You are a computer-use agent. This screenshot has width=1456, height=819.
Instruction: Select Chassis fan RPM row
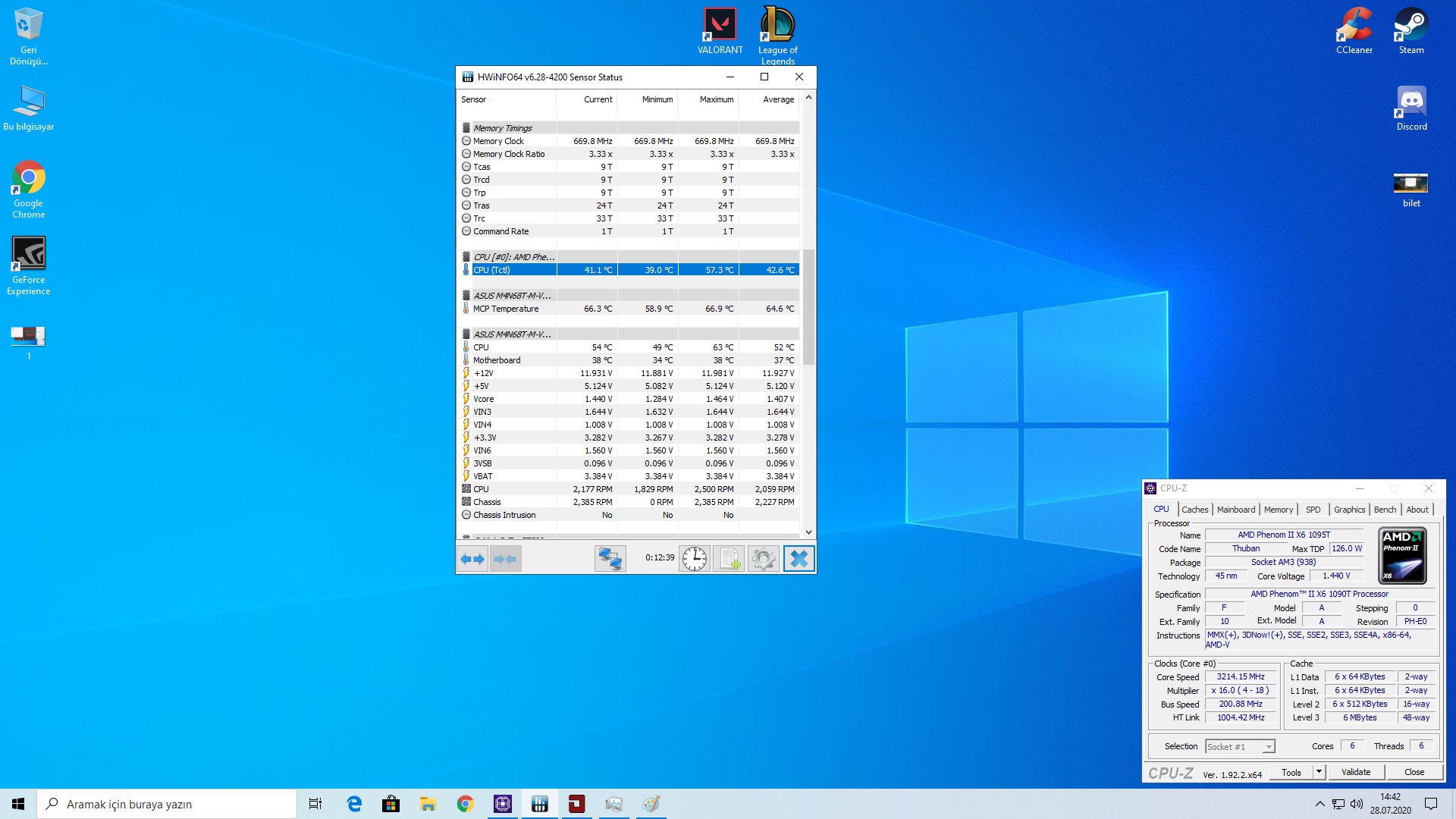pyautogui.click(x=629, y=502)
